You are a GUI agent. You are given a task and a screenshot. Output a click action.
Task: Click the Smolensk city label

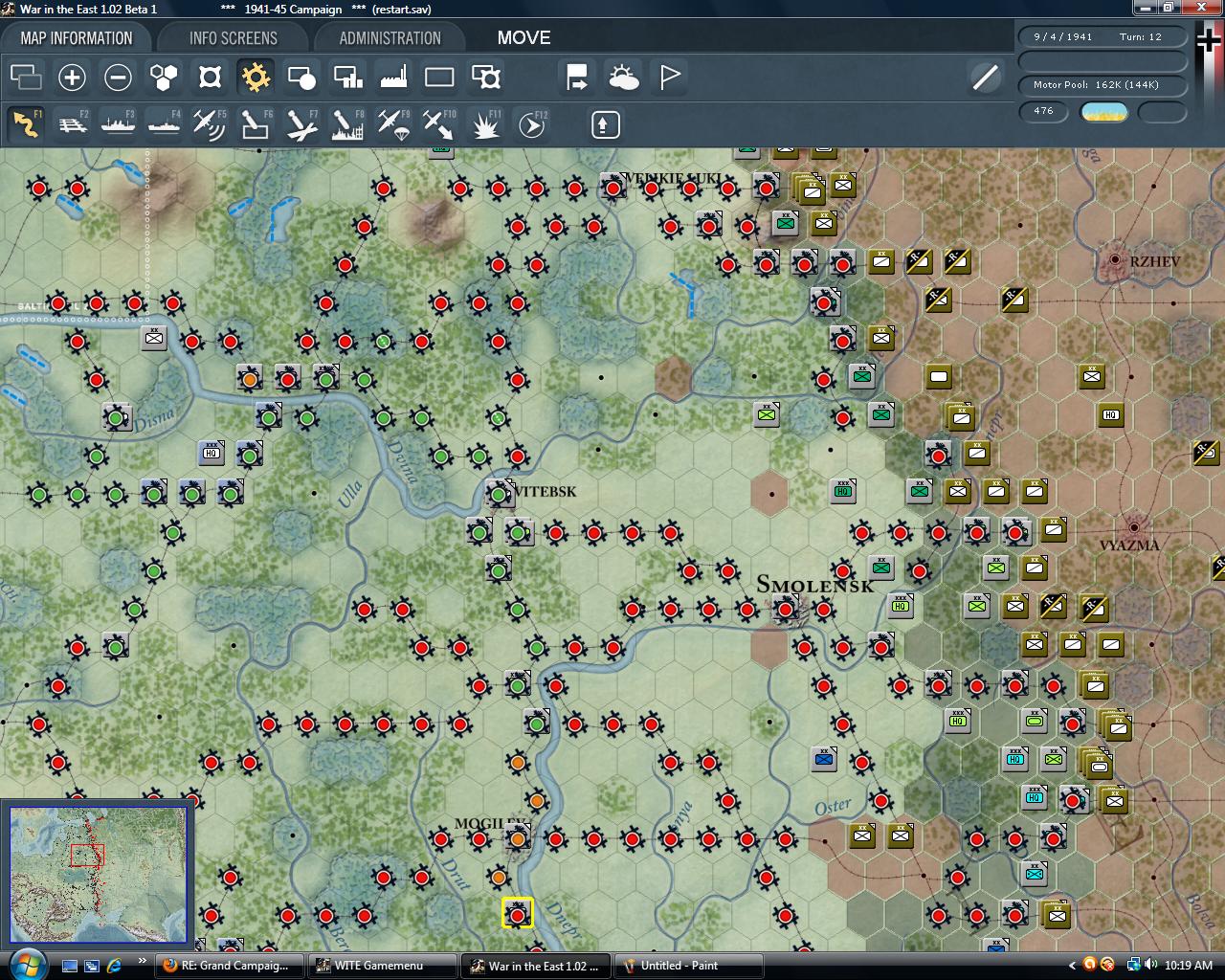(814, 585)
